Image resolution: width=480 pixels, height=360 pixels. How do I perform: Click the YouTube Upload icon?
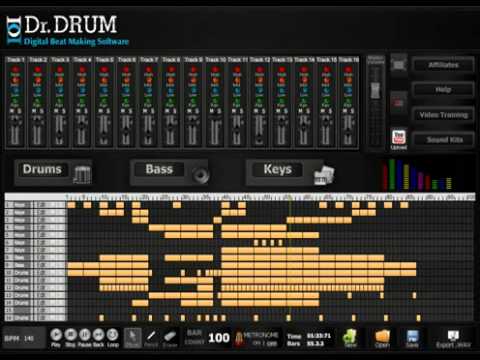tap(399, 137)
